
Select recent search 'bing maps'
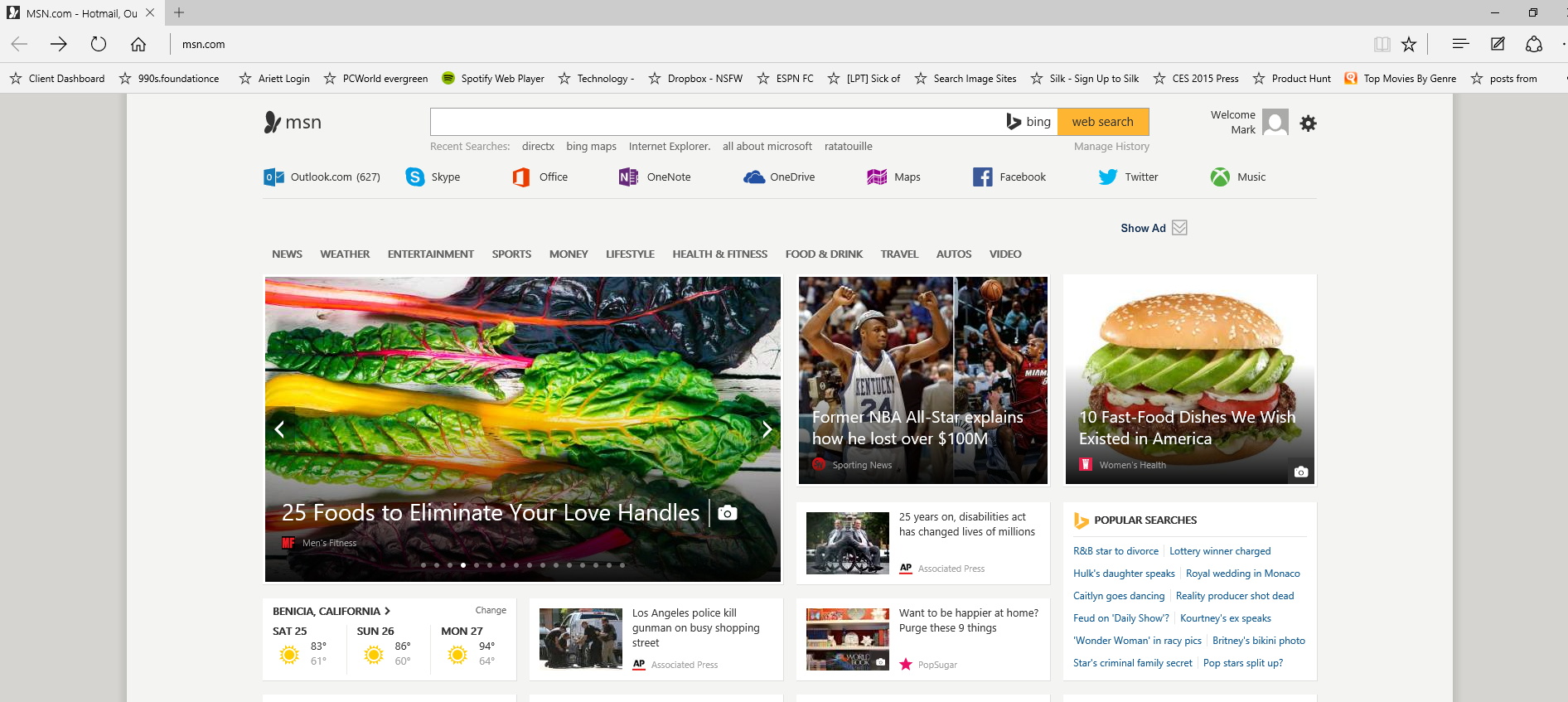591,147
